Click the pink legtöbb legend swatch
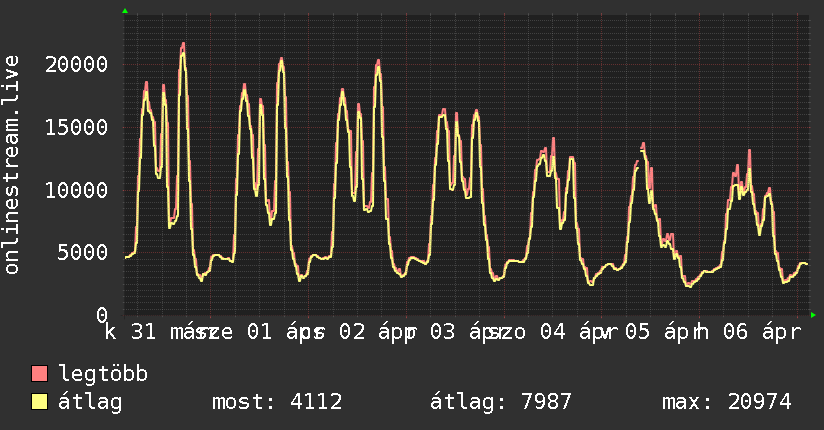 (x=39, y=373)
